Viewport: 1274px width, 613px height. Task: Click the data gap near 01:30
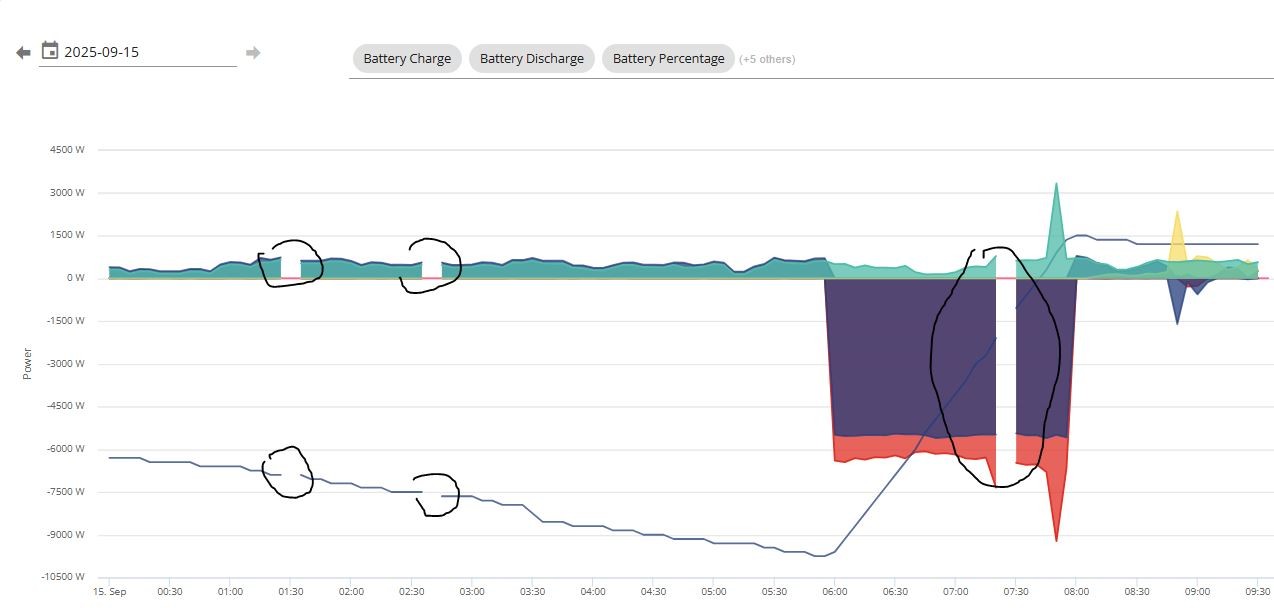[x=290, y=267]
